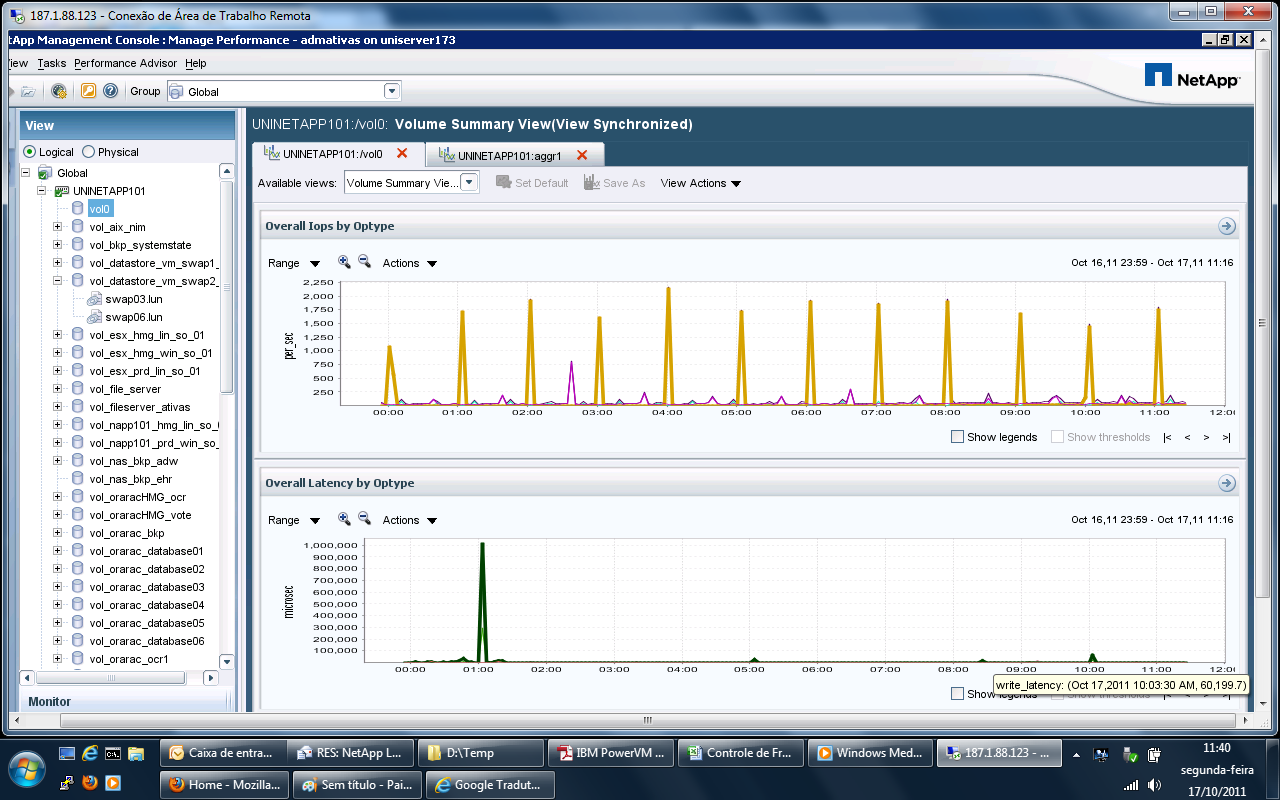The image size is (1280, 800).
Task: Select the Physical view radio button
Action: pyautogui.click(x=89, y=152)
